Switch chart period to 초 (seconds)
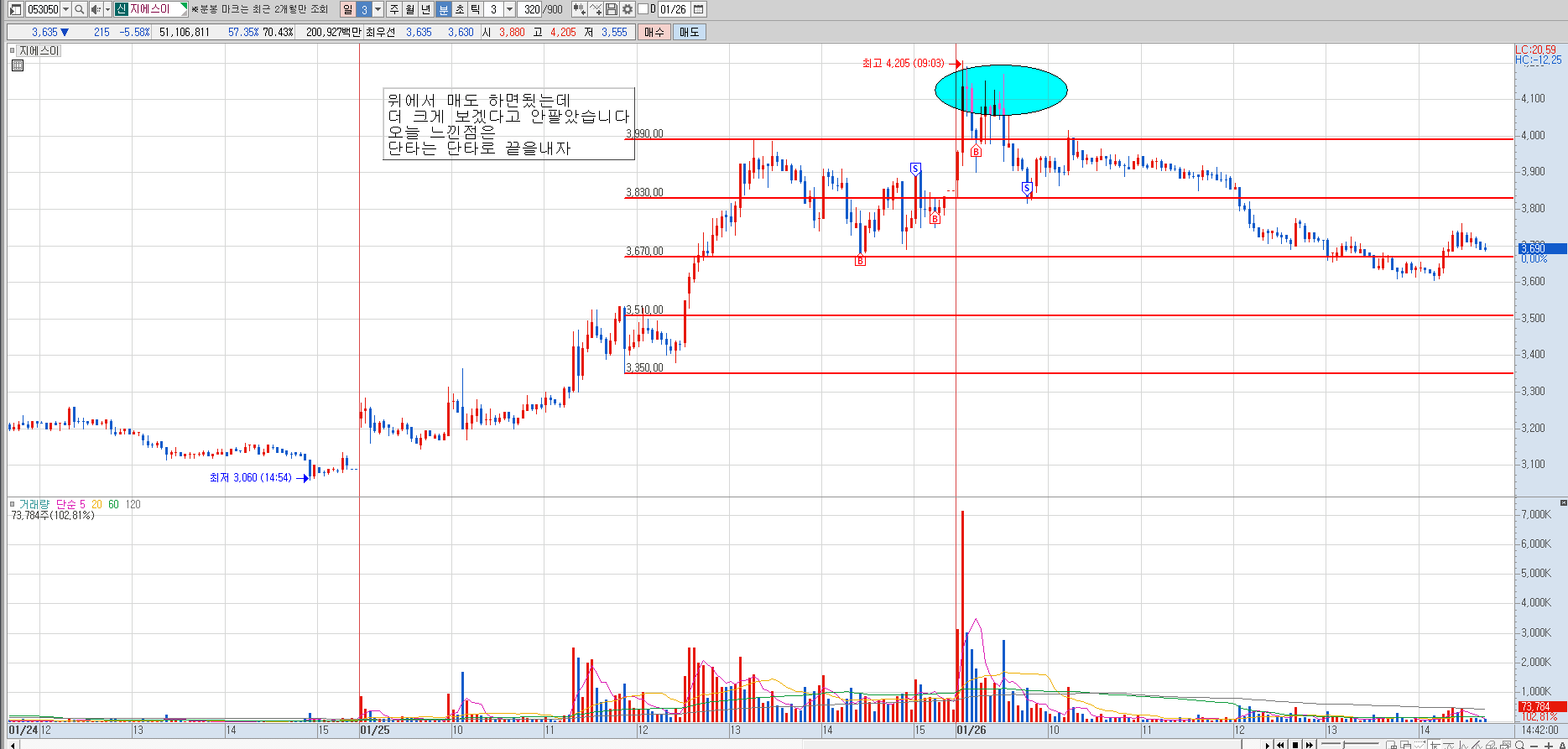Viewport: 1568px width, 749px height. coord(460,9)
